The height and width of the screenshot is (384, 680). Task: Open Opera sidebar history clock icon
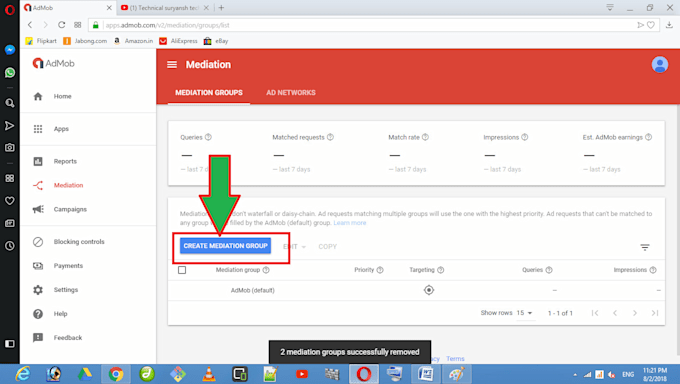10,246
